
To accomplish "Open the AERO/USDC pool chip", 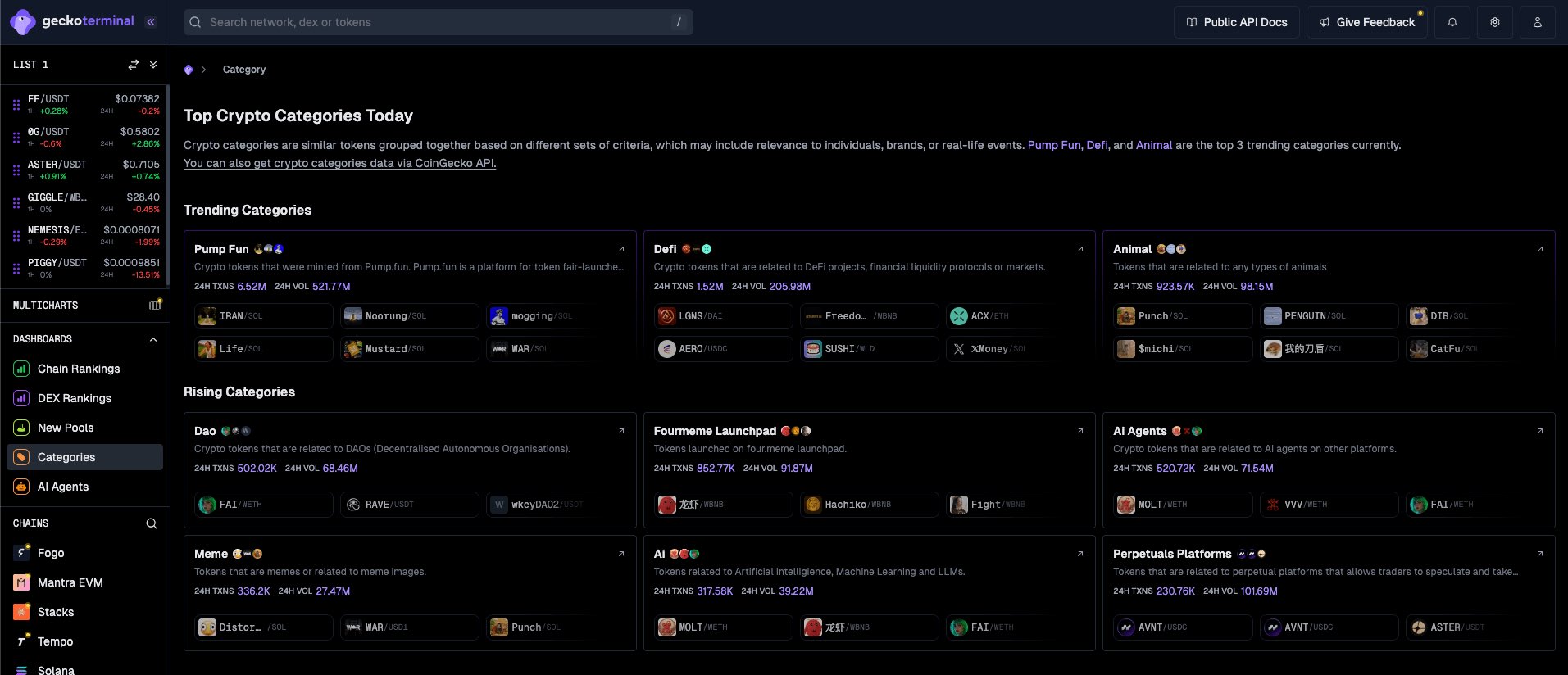I will point(724,349).
